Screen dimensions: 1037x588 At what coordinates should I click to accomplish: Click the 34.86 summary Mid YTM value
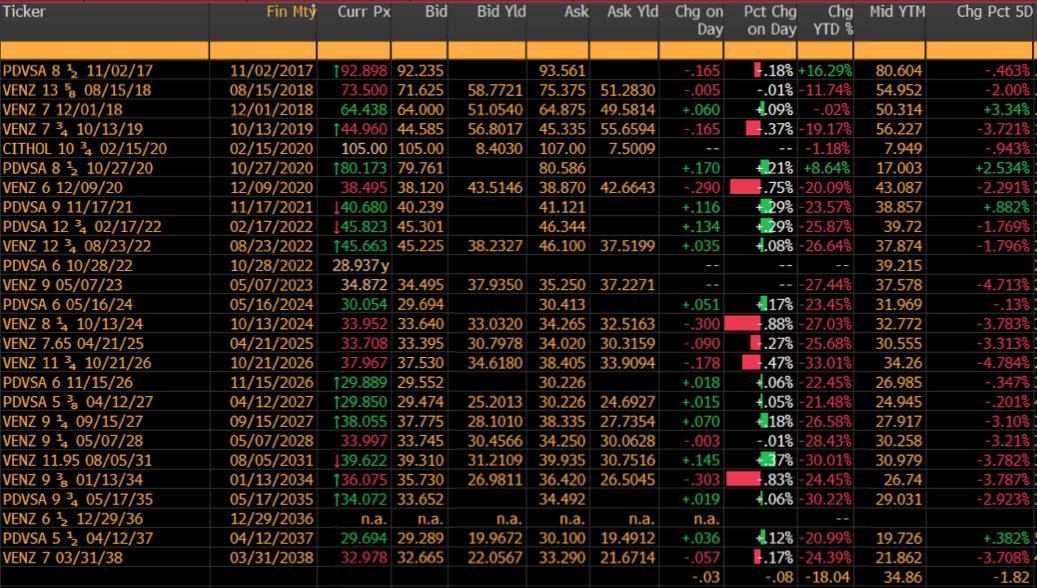pos(903,577)
